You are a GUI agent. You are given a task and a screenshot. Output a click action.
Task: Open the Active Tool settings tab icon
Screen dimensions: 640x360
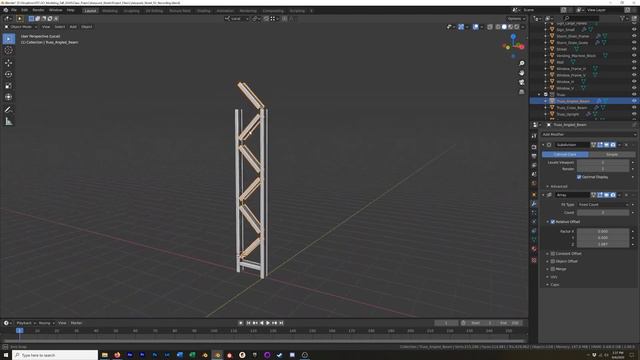coord(534,136)
